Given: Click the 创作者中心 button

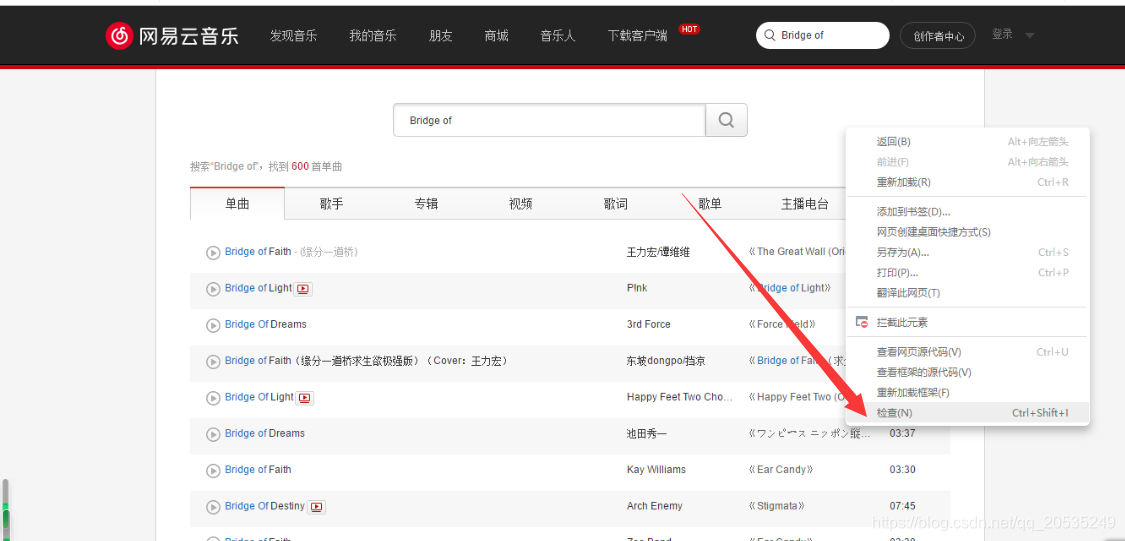Looking at the screenshot, I should (x=939, y=36).
